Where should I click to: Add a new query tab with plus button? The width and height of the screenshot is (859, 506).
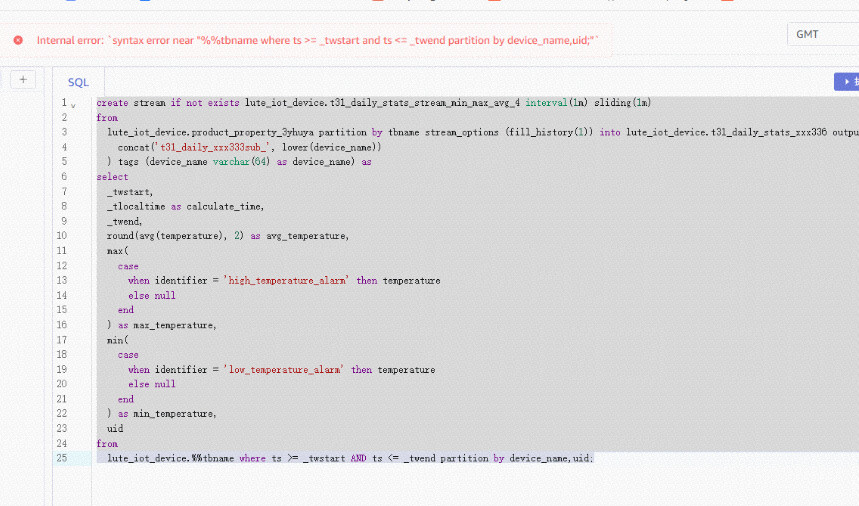(23, 80)
